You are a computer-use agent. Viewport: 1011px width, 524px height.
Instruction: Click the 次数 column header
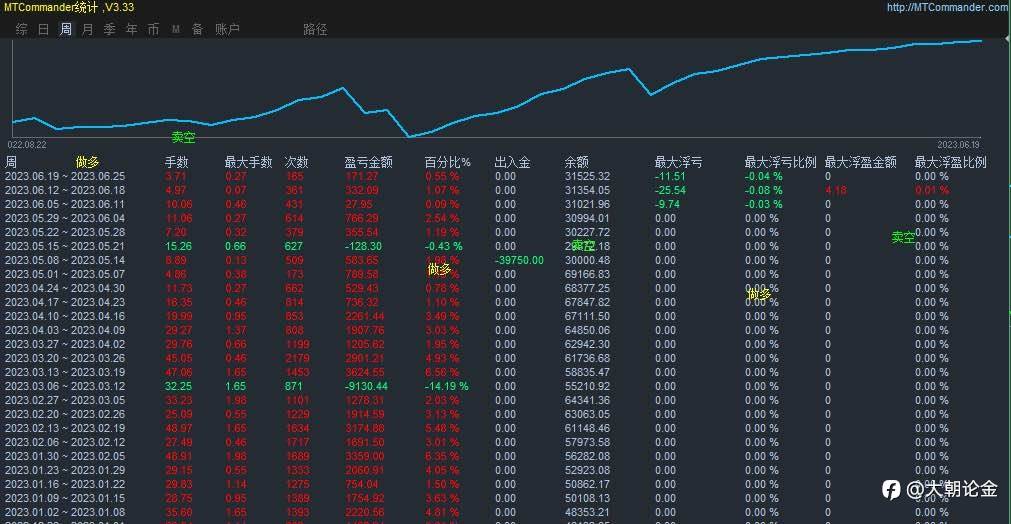(297, 162)
